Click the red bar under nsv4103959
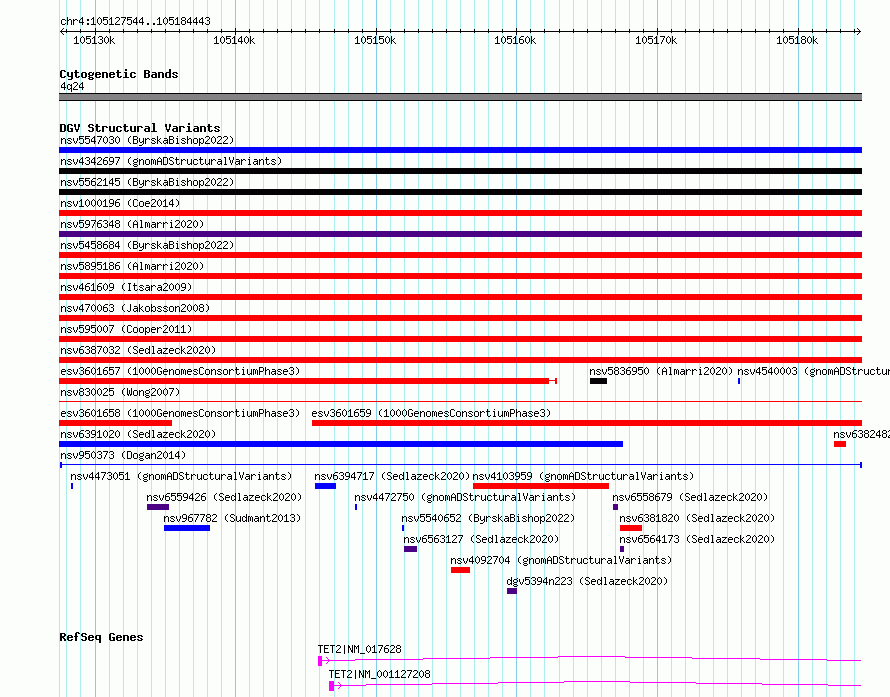The width and height of the screenshot is (890, 697). 540,486
